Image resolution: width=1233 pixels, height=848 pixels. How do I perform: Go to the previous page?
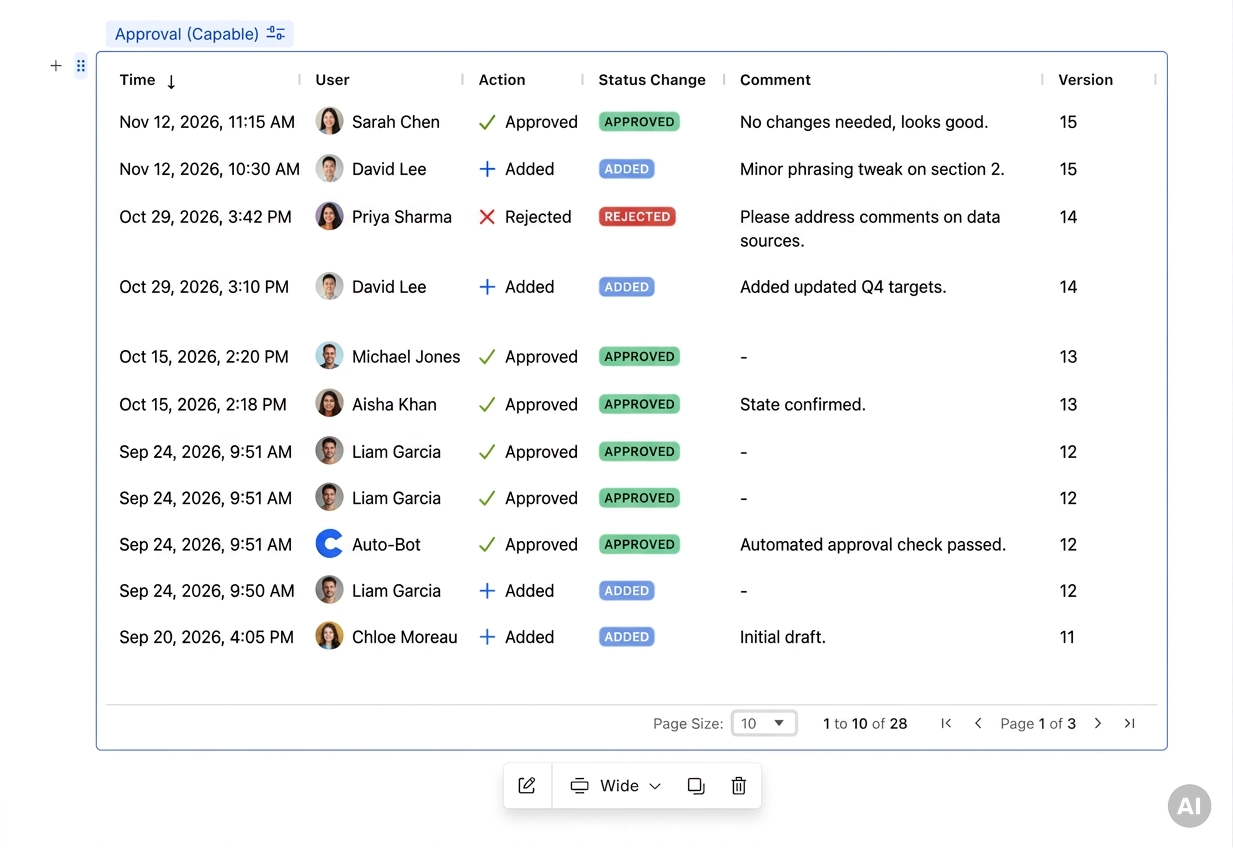[x=978, y=723]
